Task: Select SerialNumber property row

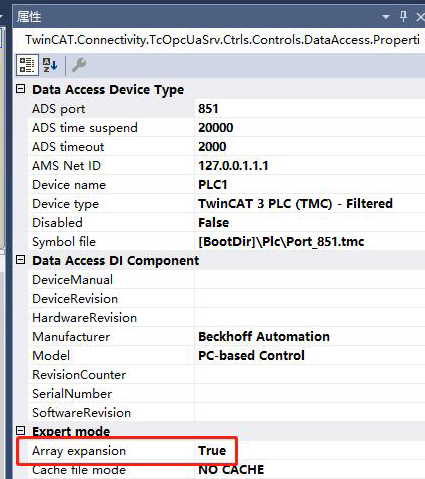Action: coord(226,394)
